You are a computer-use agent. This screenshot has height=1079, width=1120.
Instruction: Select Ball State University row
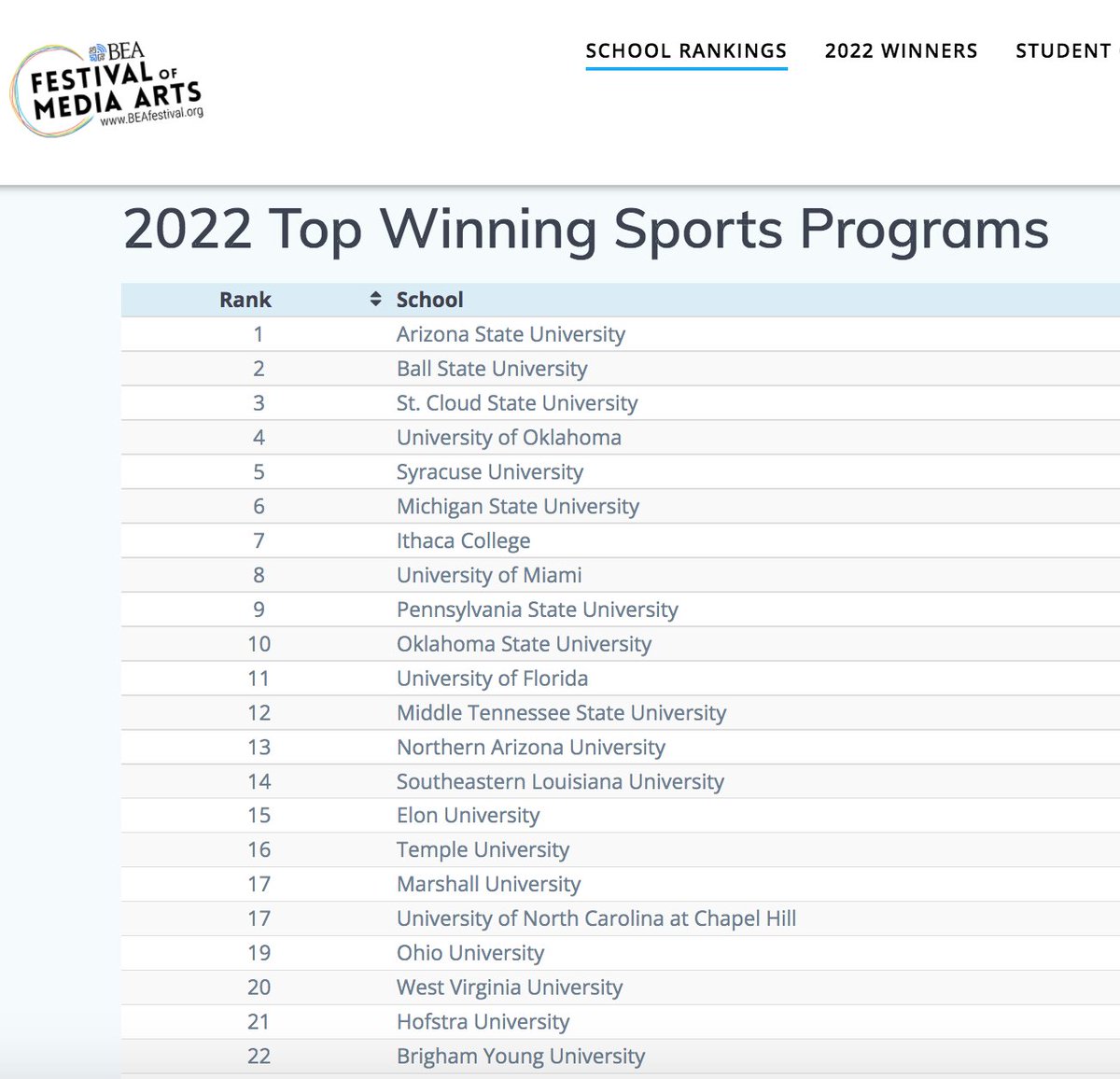click(x=621, y=369)
